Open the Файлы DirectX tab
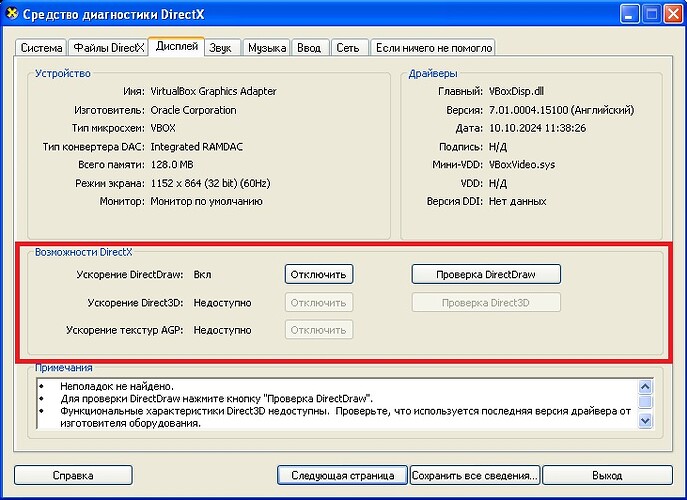The image size is (687, 500). click(x=108, y=48)
